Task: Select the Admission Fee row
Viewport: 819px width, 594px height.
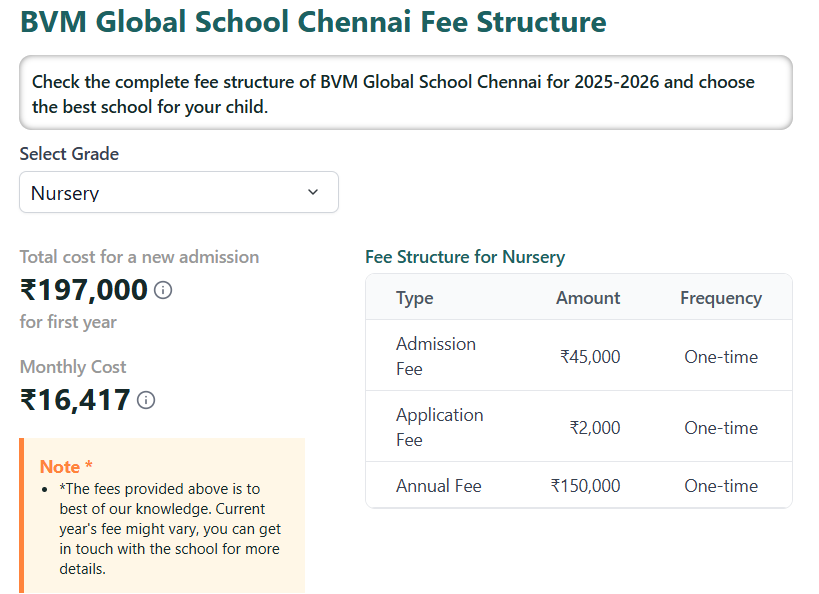Action: pyautogui.click(x=577, y=355)
